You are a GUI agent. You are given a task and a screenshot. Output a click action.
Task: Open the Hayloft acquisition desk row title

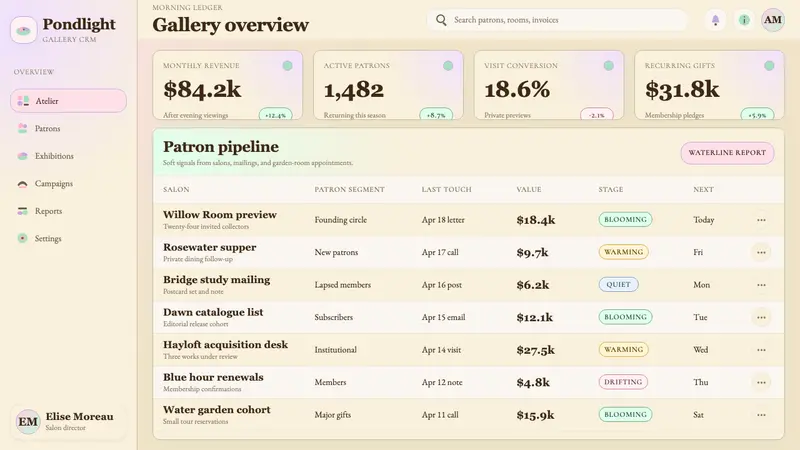226,345
